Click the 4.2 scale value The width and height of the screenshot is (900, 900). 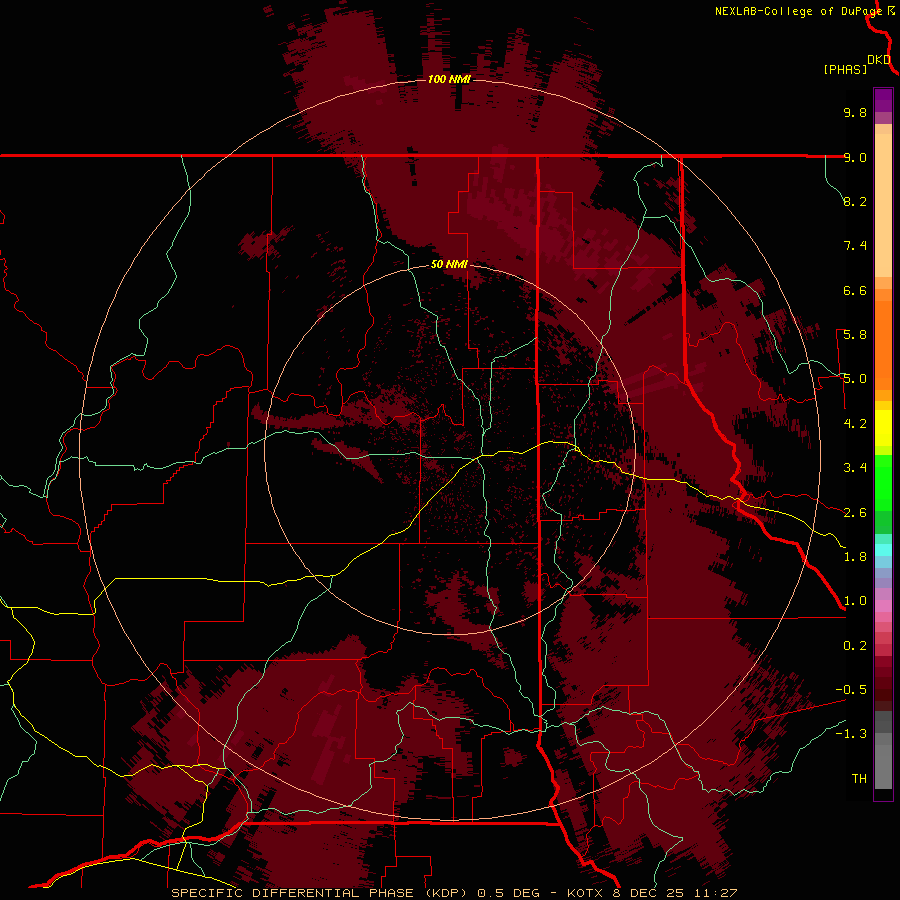[855, 424]
